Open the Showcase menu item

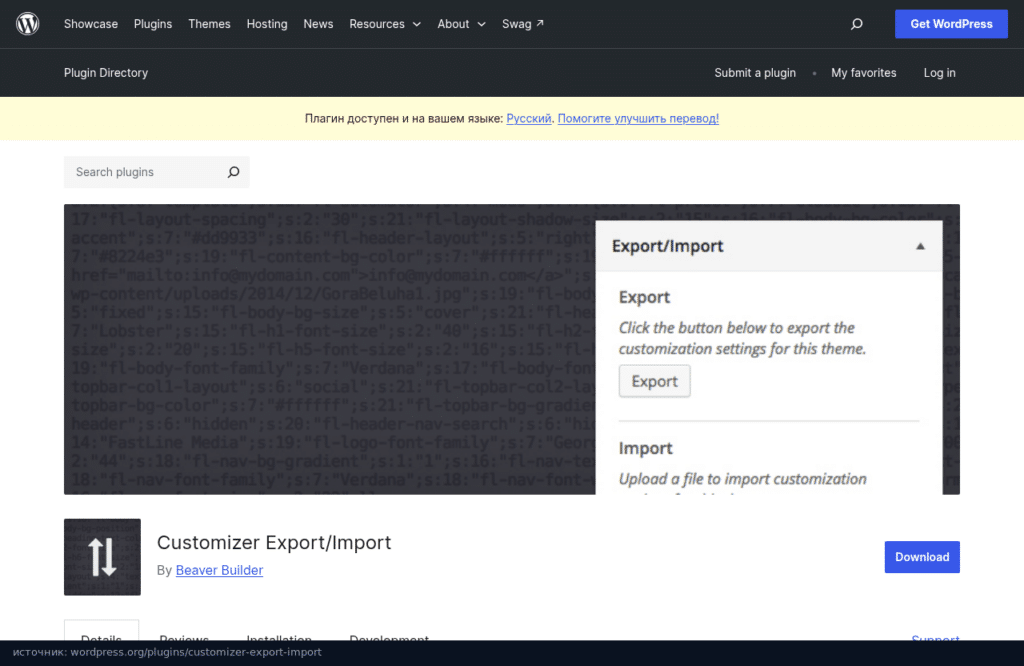coord(91,24)
